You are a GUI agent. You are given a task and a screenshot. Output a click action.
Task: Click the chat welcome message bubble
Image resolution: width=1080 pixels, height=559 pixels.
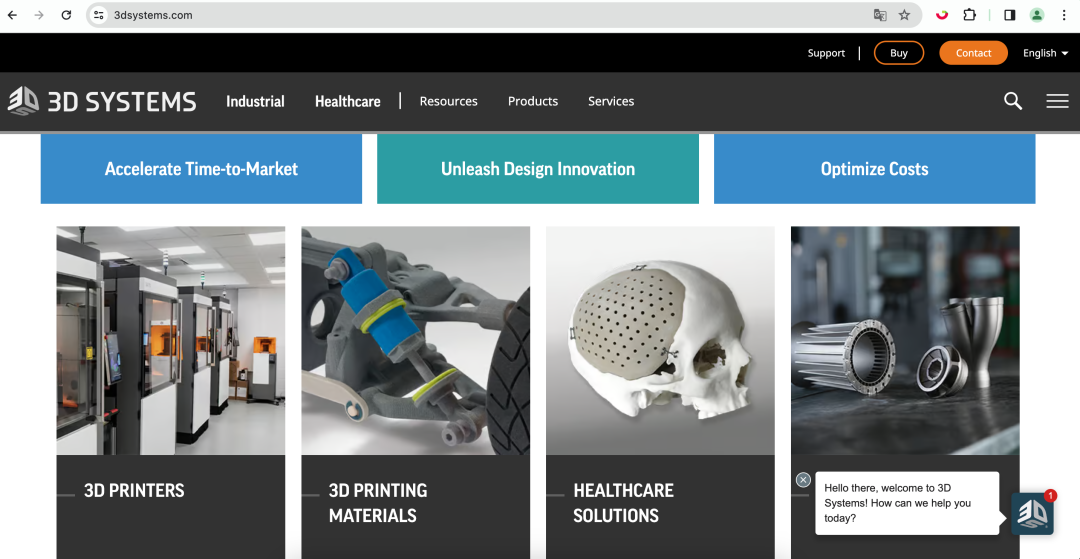(x=907, y=503)
